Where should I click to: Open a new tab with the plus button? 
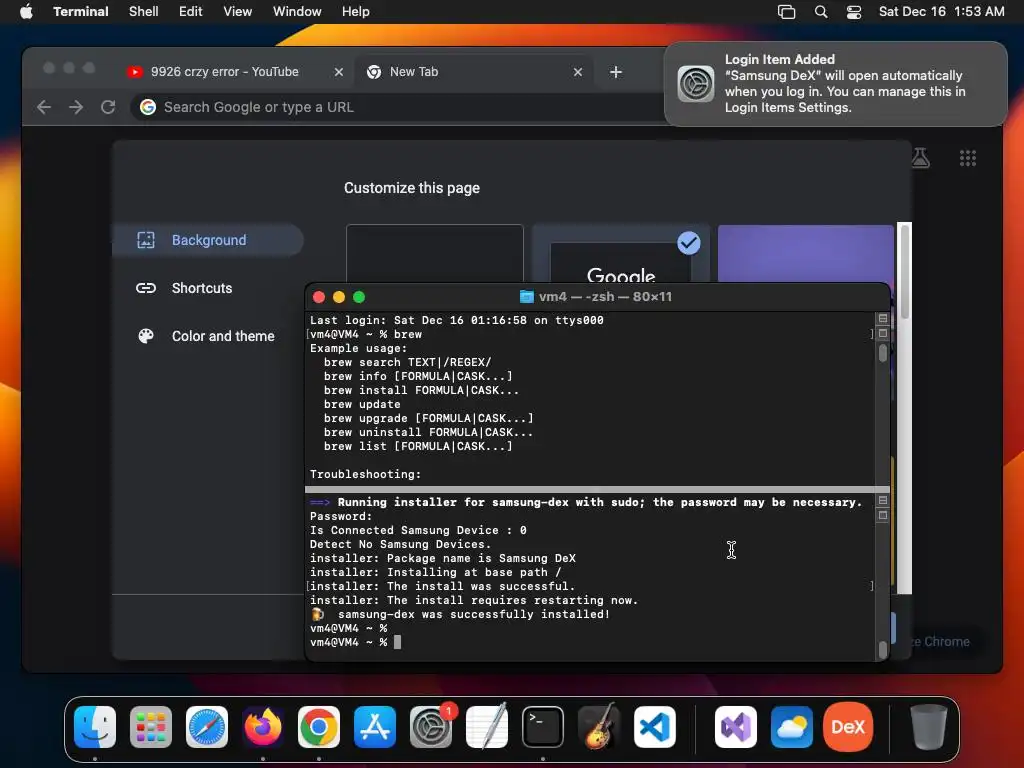pos(616,72)
